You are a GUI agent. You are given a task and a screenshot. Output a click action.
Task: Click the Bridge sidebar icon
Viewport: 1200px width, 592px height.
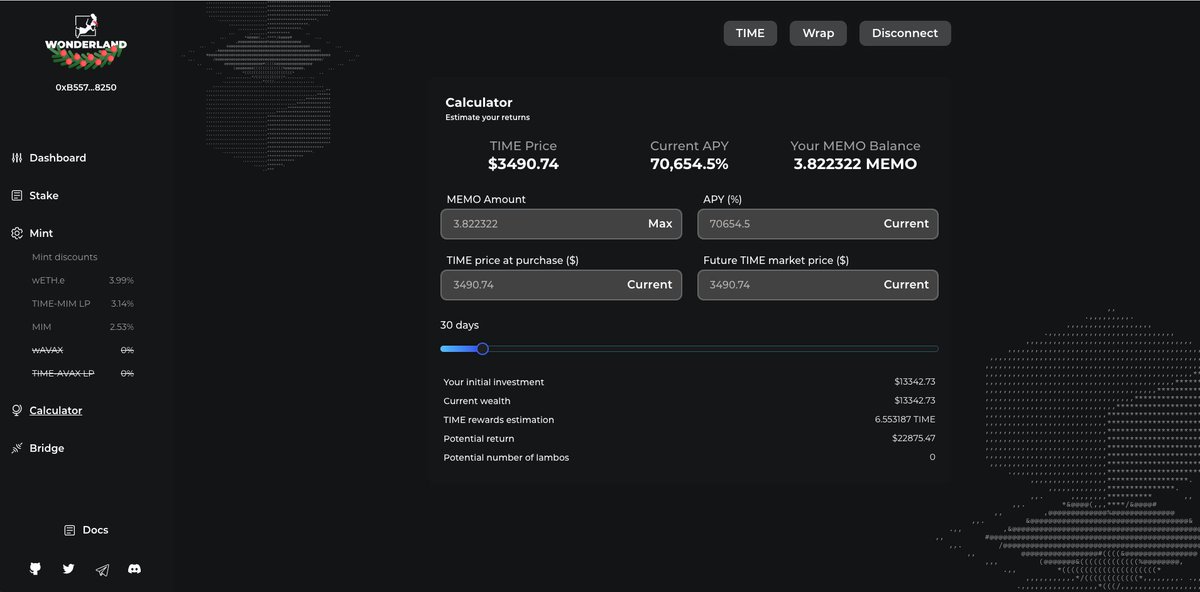17,448
